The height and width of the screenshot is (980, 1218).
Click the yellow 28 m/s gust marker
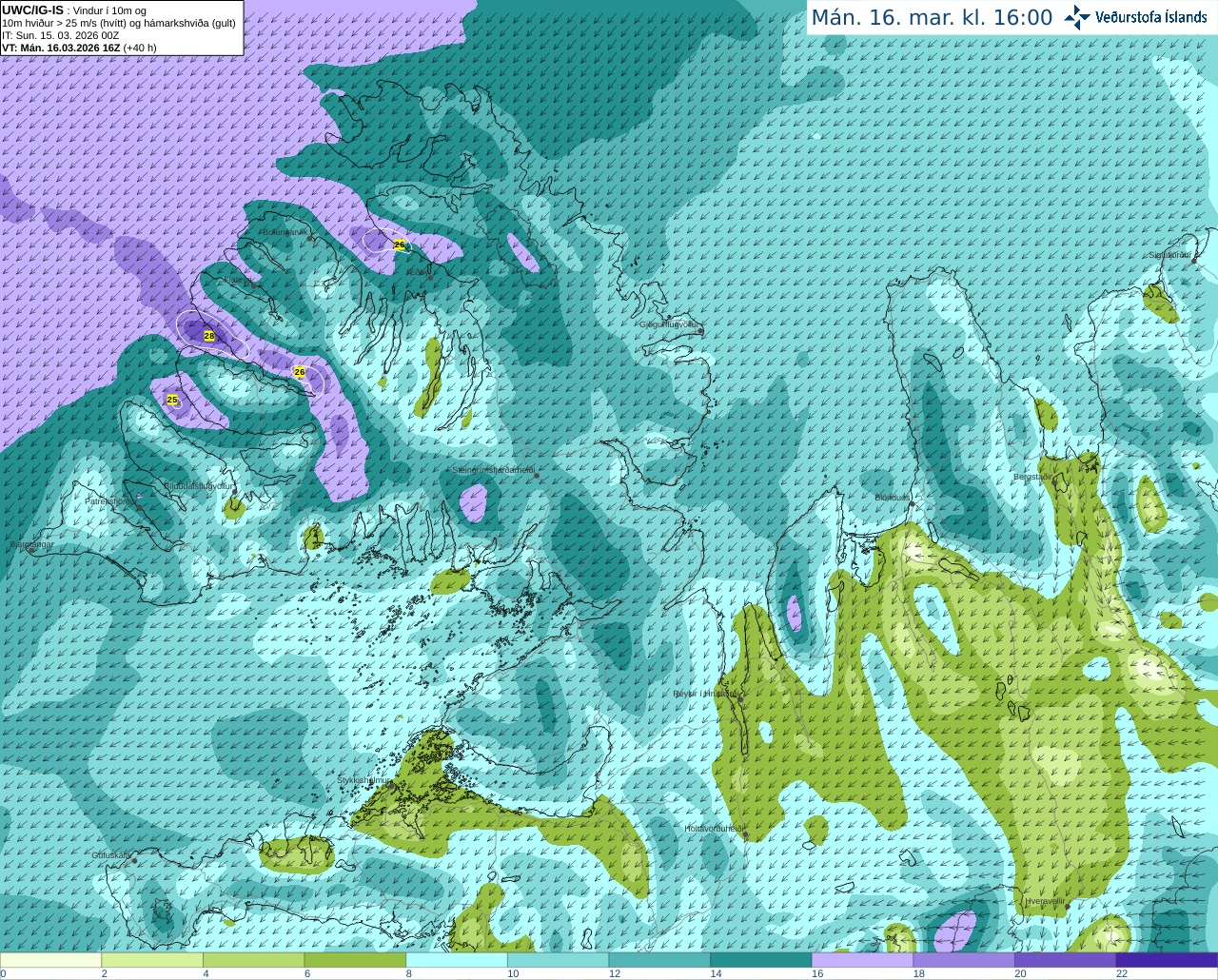pyautogui.click(x=209, y=336)
